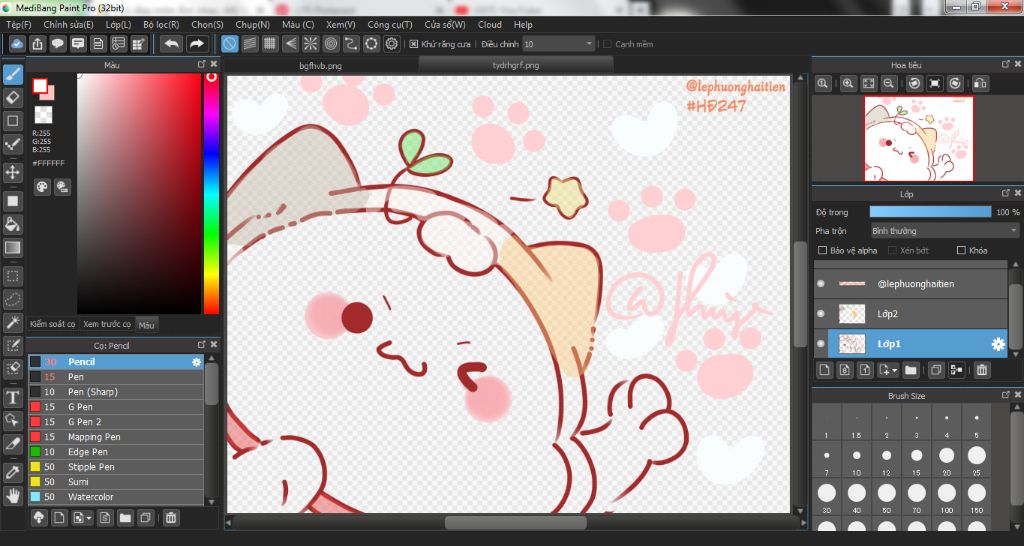Click the export/share icon in toolbar
This screenshot has width=1024, height=546.
[37, 44]
